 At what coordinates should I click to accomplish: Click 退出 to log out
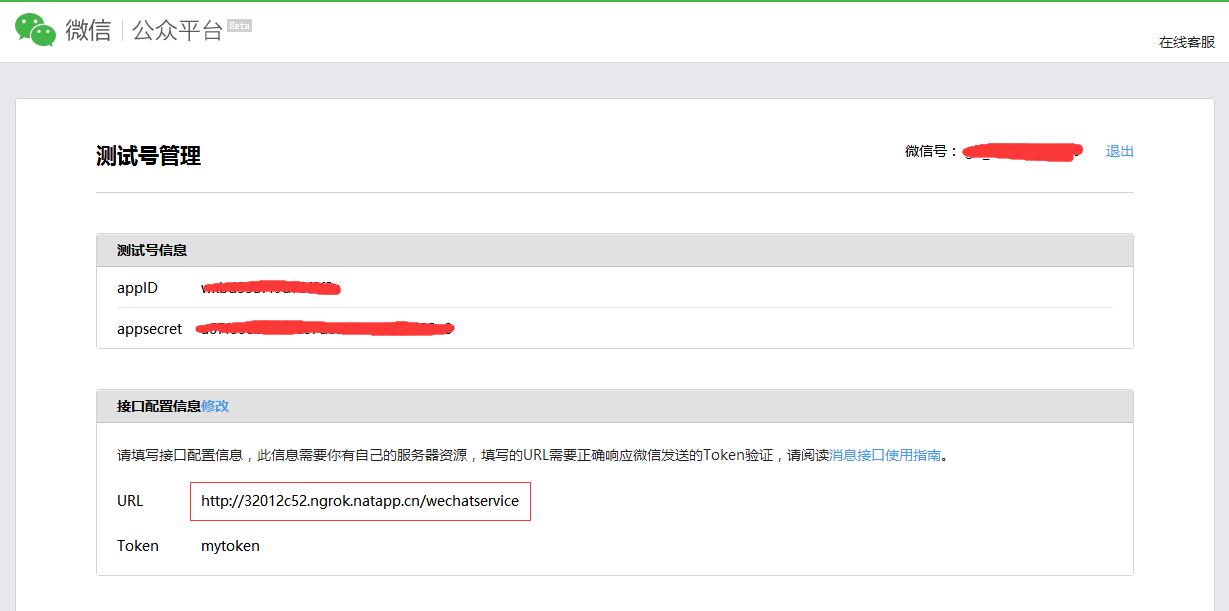point(1120,151)
